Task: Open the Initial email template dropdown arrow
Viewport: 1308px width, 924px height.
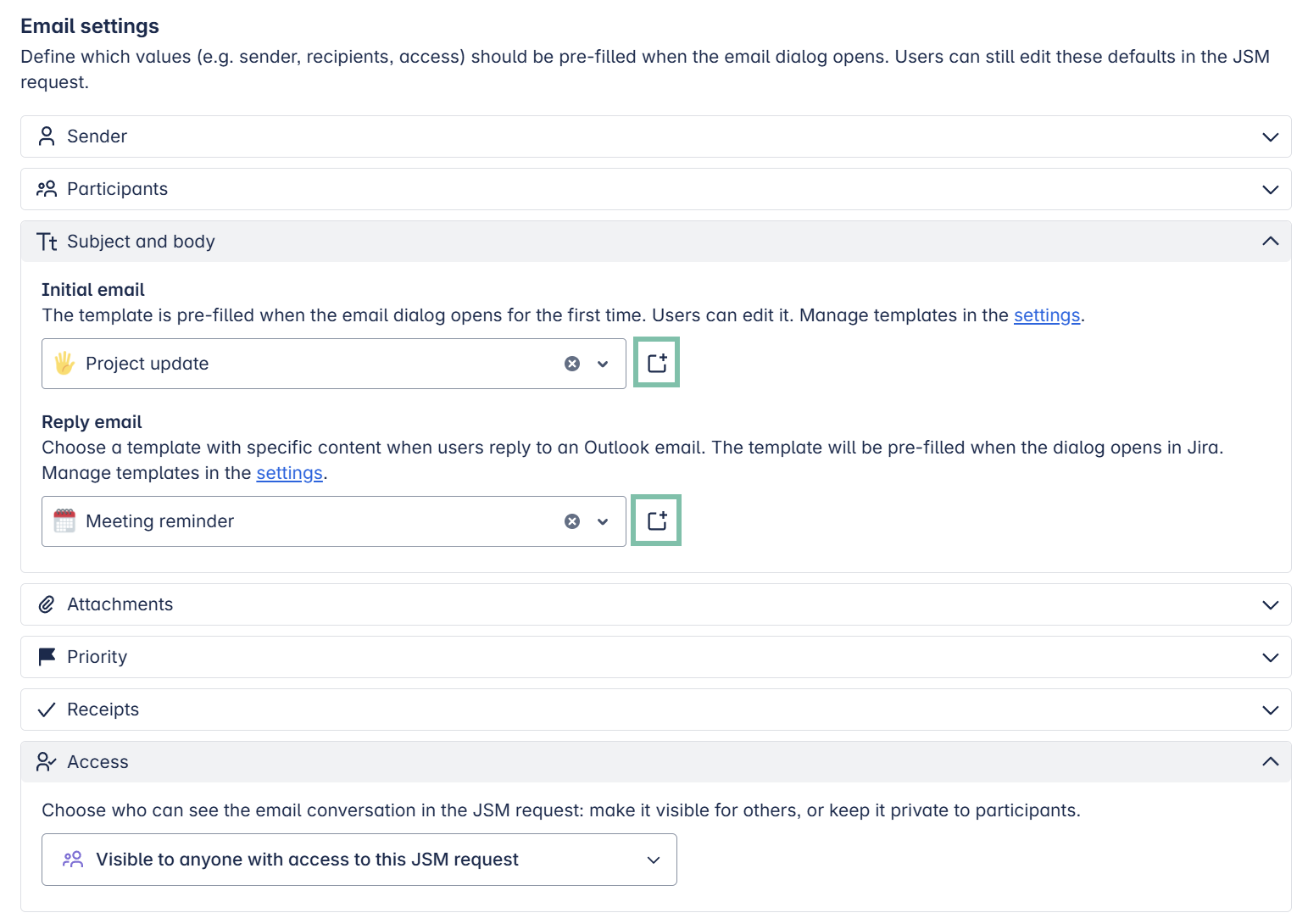Action: pyautogui.click(x=603, y=364)
